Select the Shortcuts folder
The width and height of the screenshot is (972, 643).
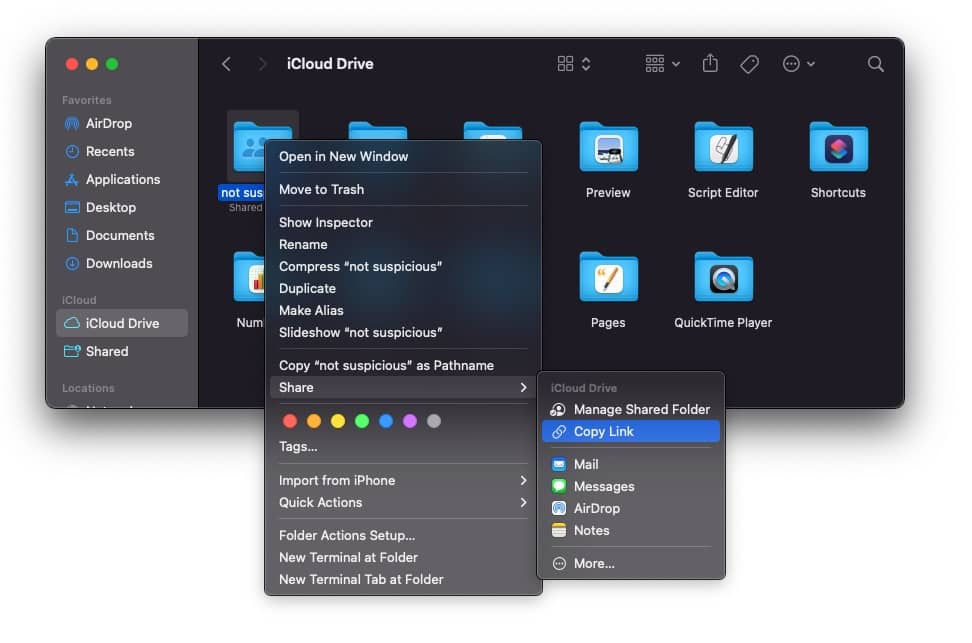(839, 148)
